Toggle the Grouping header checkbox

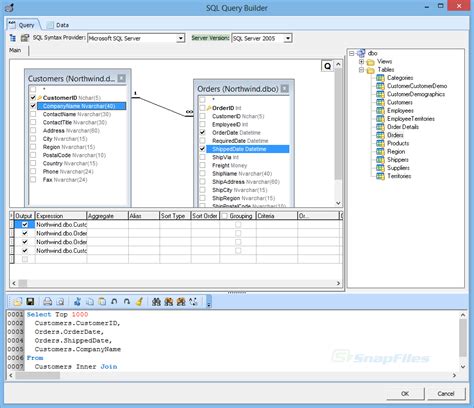225,216
